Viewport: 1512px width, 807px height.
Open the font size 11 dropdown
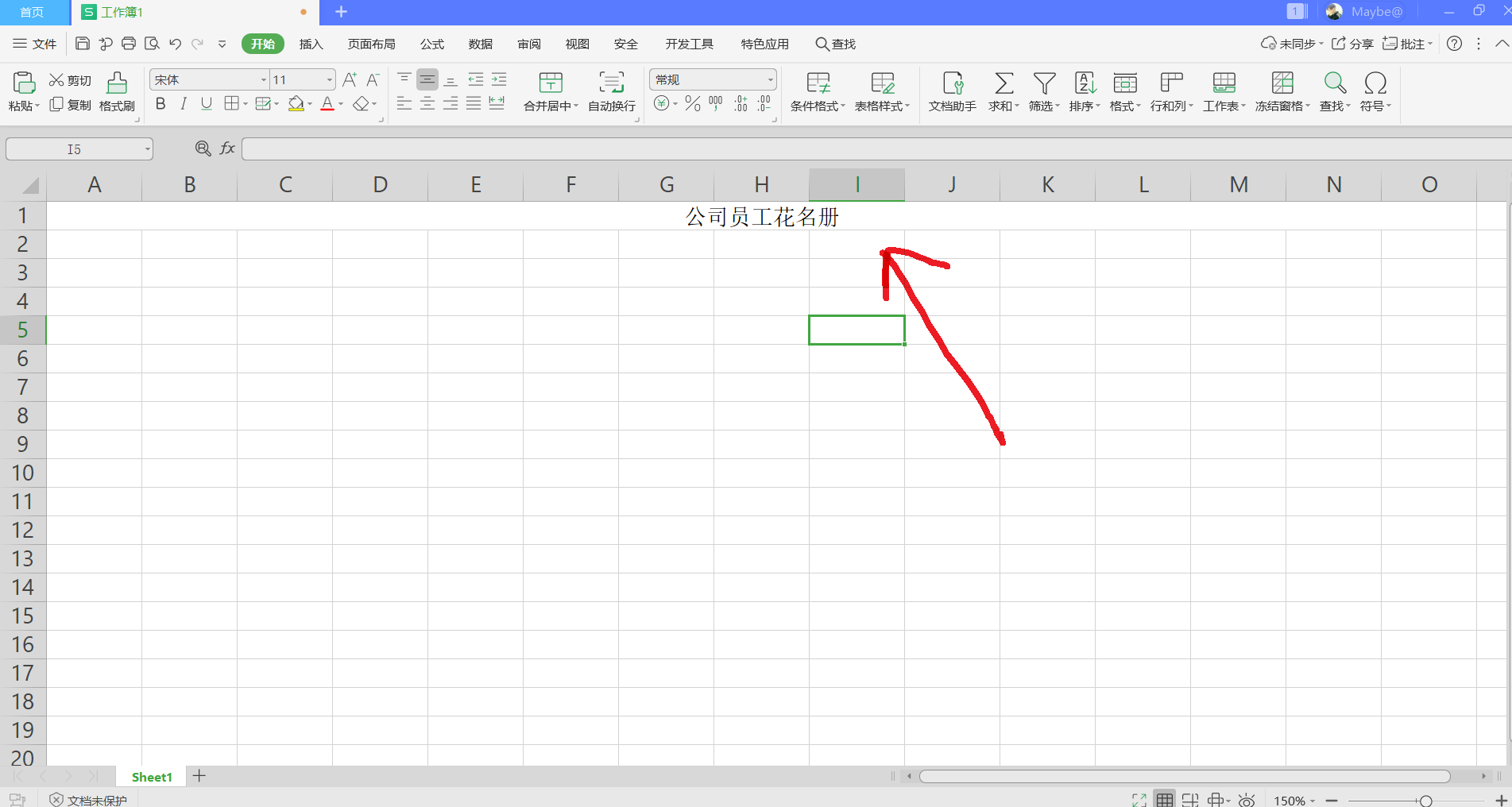(x=330, y=79)
